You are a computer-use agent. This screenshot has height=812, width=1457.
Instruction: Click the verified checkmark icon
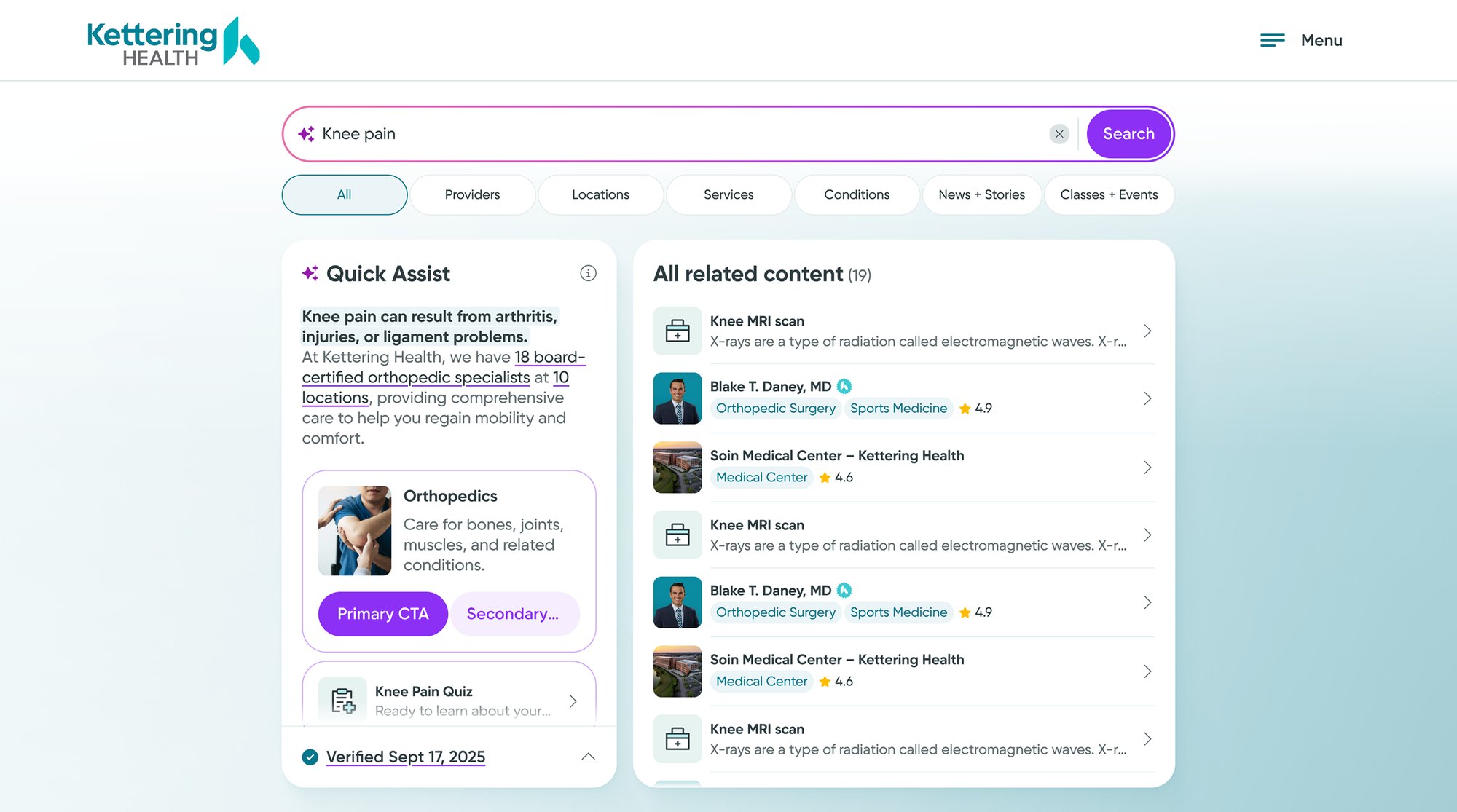tap(310, 757)
